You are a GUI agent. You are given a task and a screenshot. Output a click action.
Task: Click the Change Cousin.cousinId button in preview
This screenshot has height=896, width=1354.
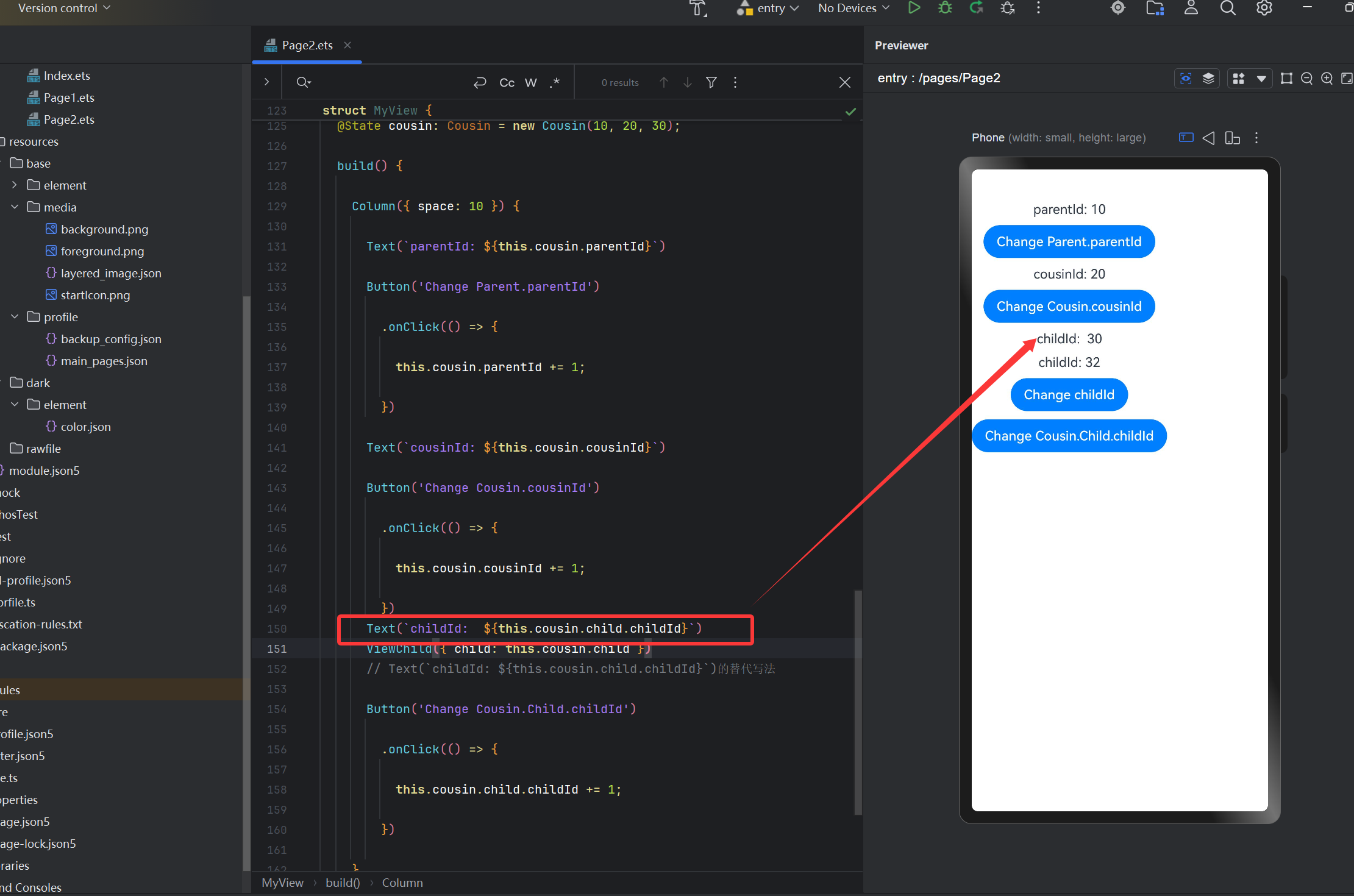click(1069, 307)
